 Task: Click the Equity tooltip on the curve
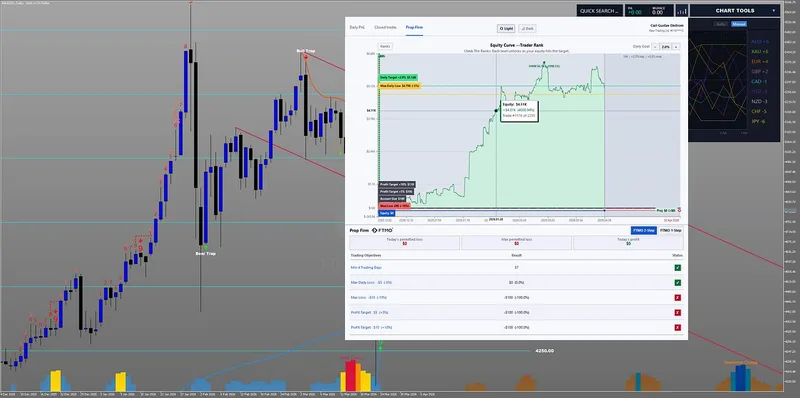tap(520, 111)
